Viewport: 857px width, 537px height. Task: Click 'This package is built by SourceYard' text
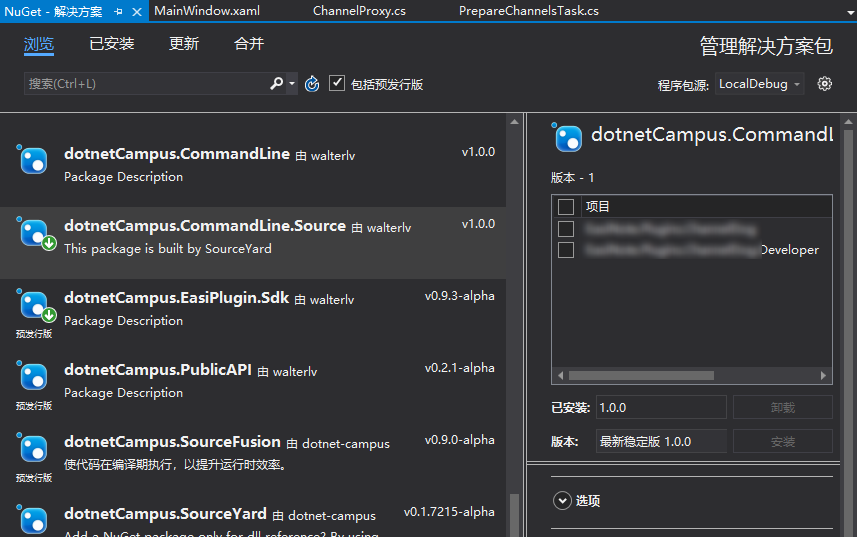(168, 249)
